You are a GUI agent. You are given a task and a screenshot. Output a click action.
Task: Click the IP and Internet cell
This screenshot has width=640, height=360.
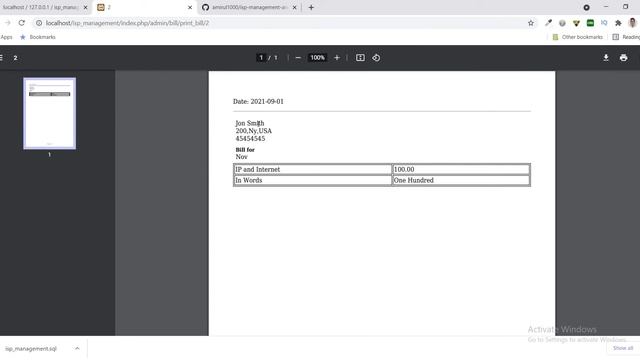coord(313,169)
